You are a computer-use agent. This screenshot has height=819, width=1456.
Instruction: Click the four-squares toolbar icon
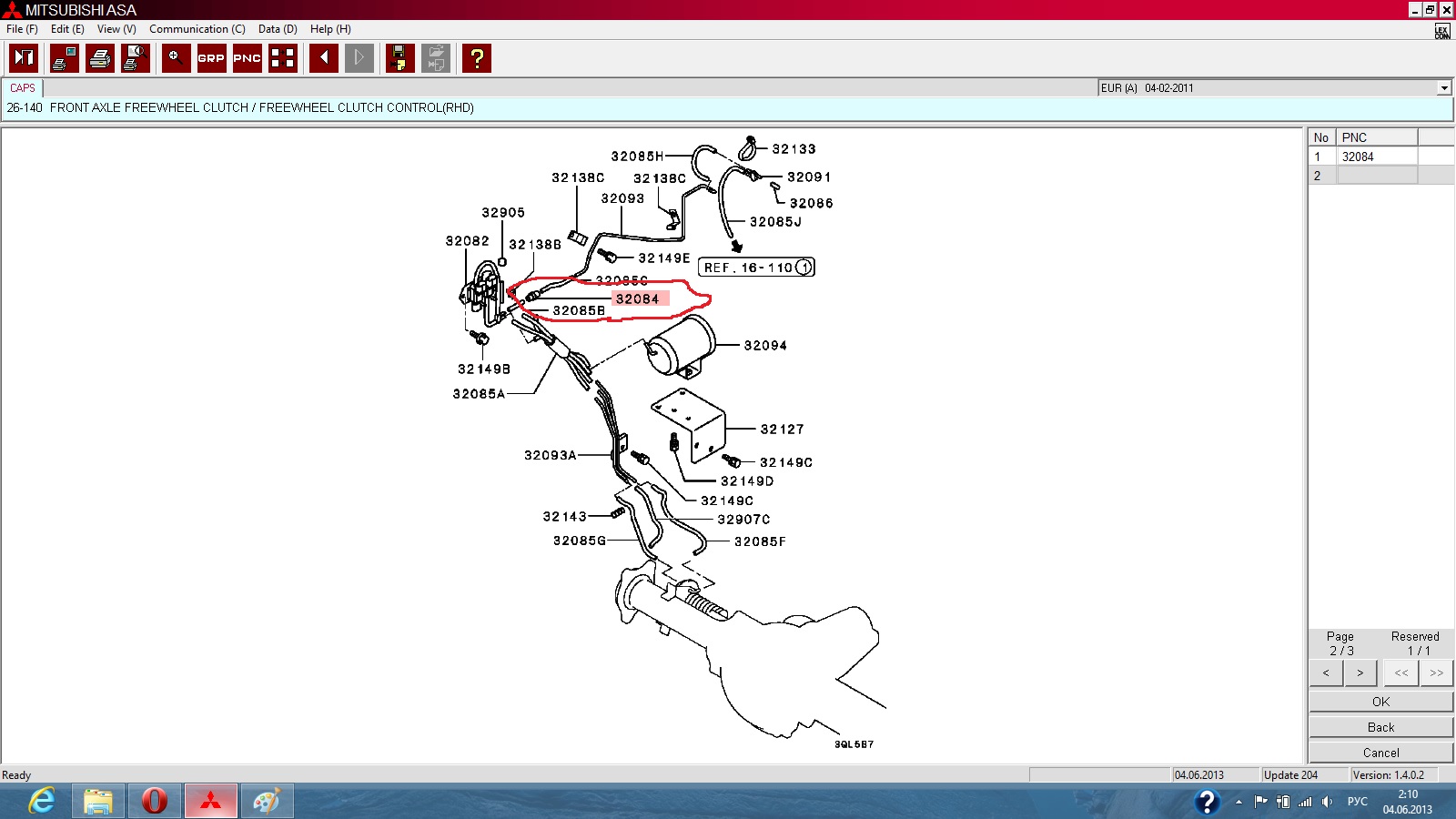click(283, 58)
